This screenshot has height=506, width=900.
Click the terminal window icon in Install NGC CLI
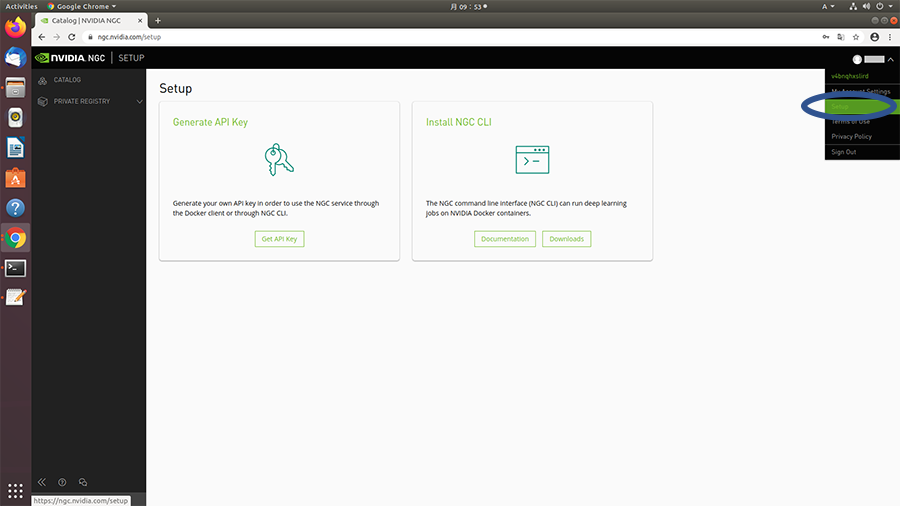tap(532, 159)
